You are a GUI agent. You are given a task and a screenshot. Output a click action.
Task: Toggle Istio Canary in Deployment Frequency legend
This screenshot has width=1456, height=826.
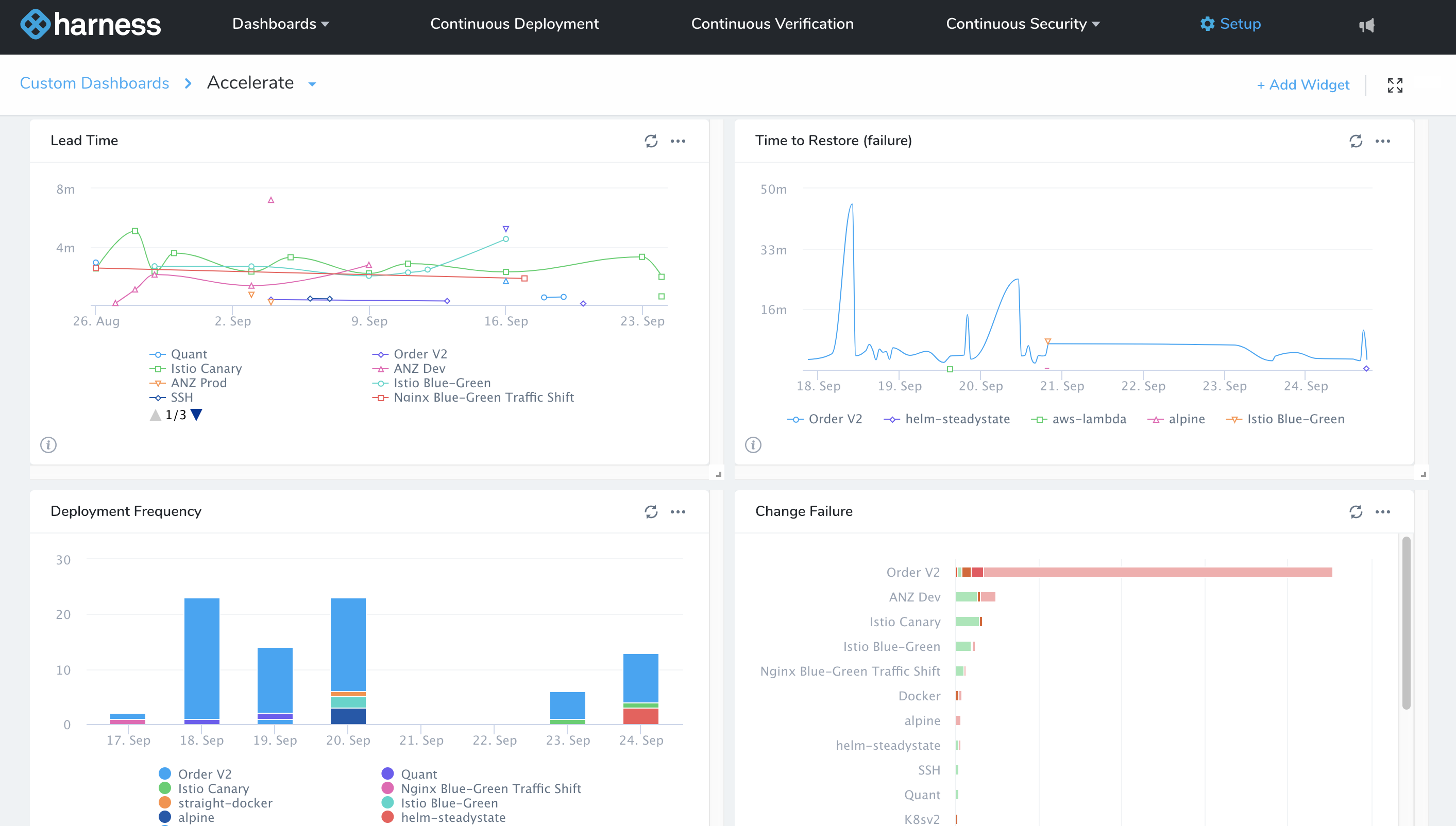204,788
